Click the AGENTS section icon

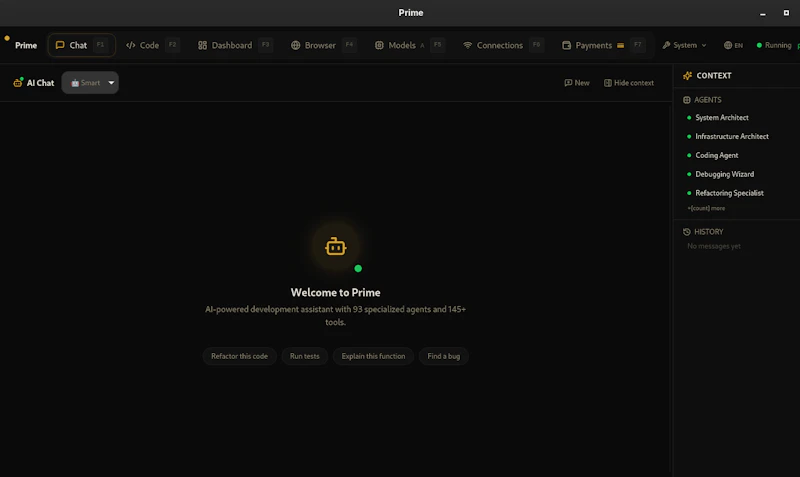(687, 100)
